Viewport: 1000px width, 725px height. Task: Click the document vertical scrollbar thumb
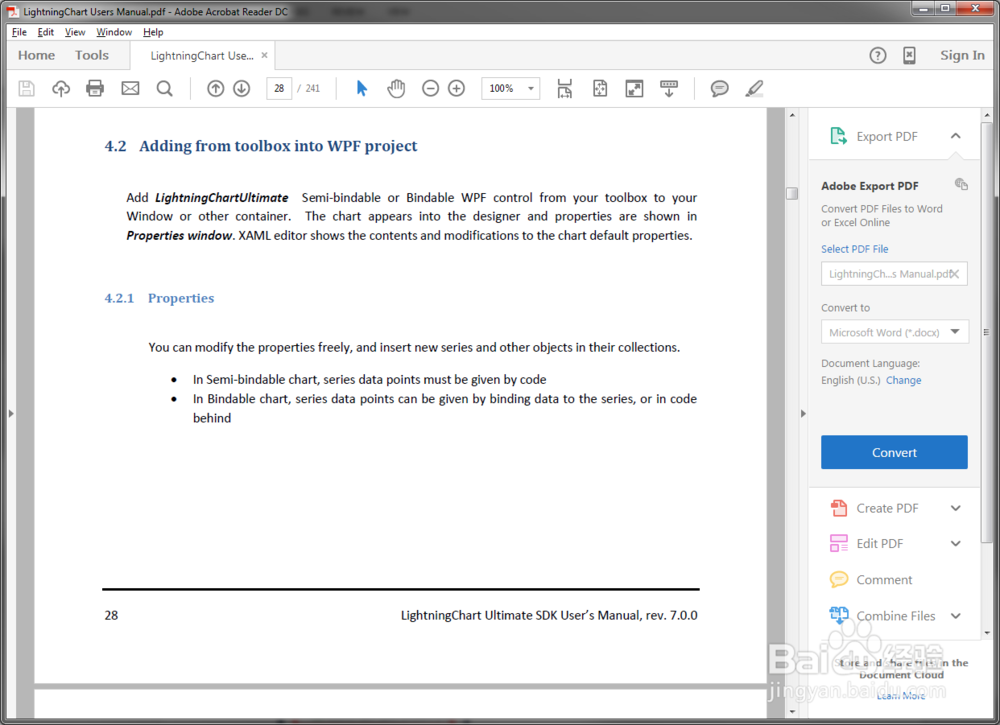point(792,193)
